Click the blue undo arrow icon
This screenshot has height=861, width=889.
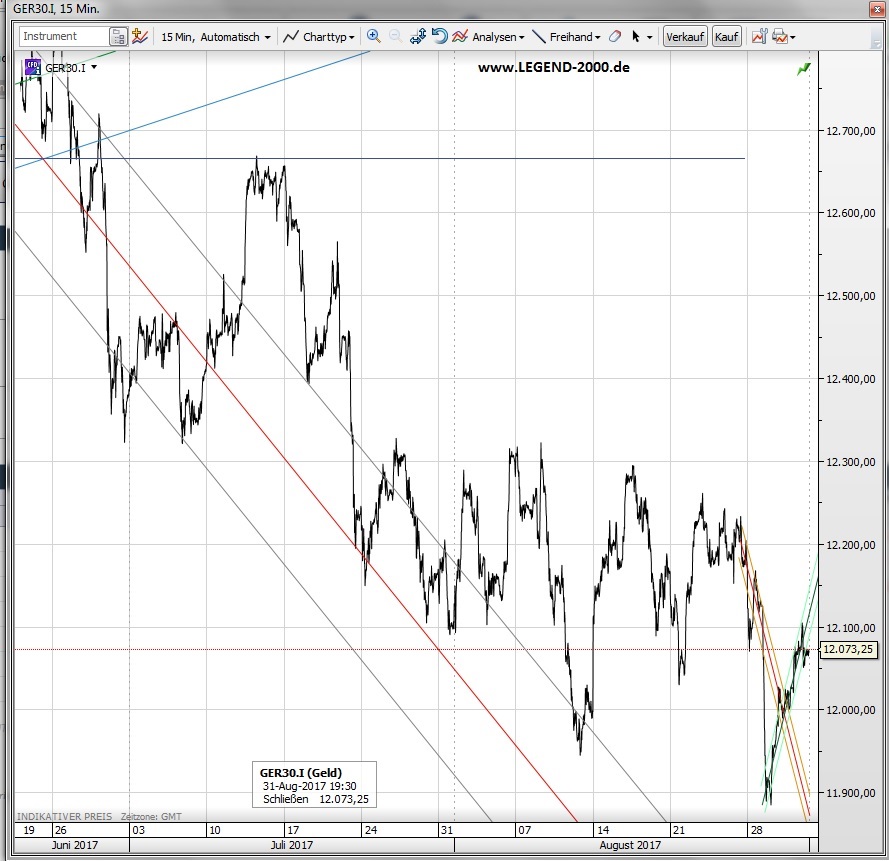438,36
